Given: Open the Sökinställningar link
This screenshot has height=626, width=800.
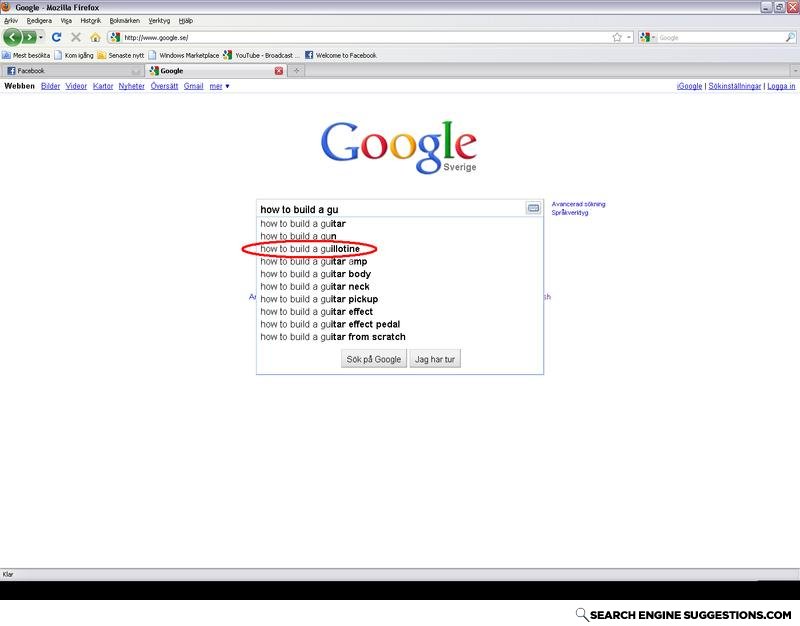Looking at the screenshot, I should pyautogui.click(x=735, y=86).
